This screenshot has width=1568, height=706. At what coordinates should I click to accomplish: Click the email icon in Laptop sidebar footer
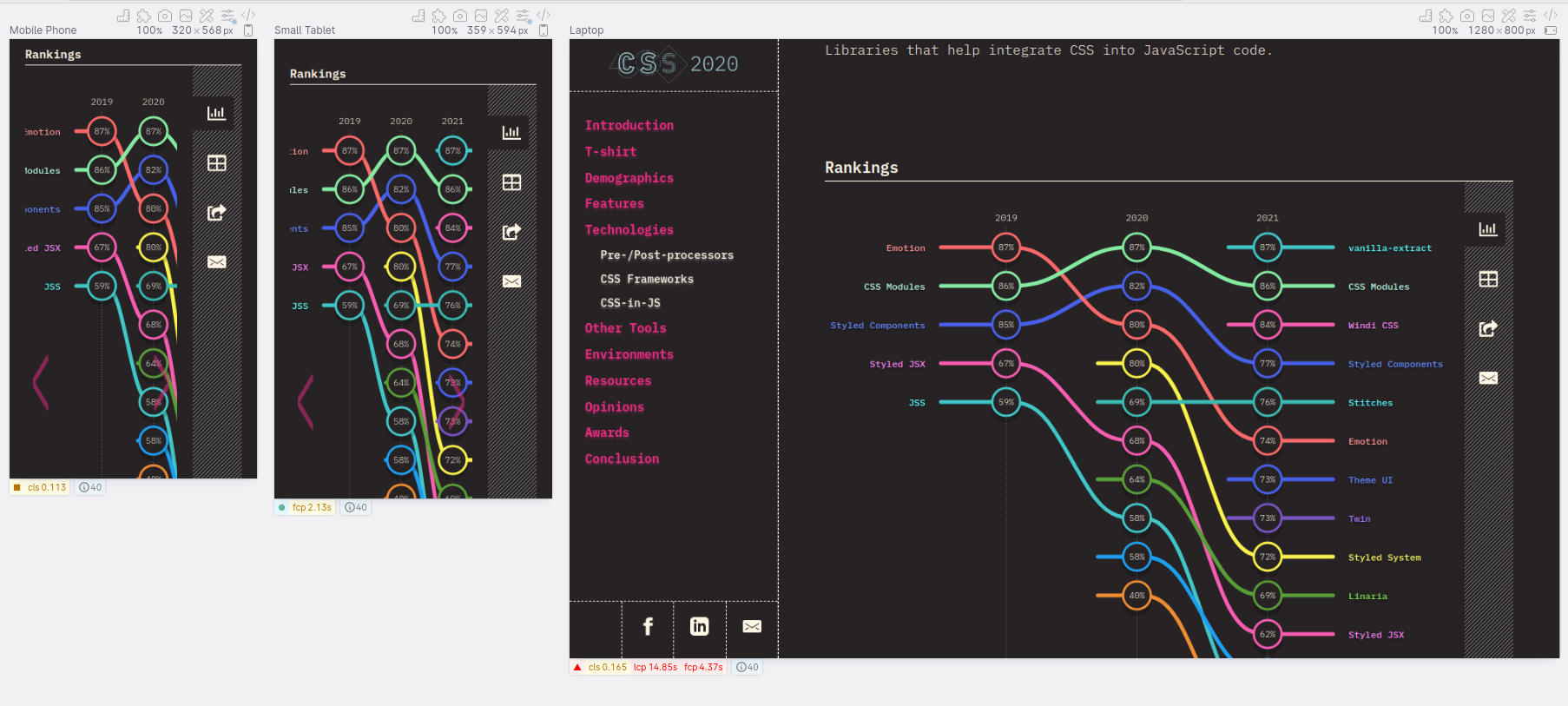[x=752, y=626]
